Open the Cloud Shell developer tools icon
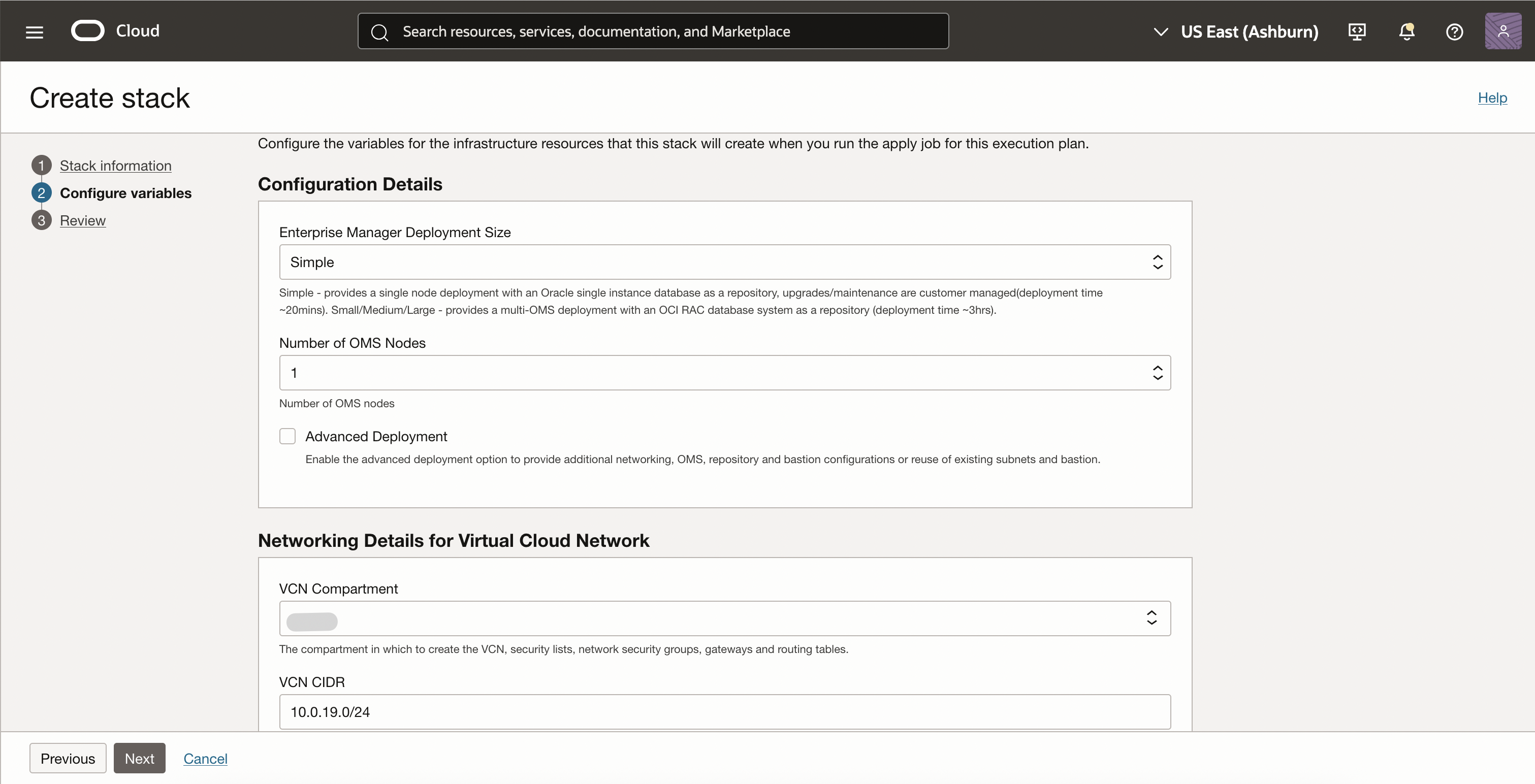The width and height of the screenshot is (1535, 784). click(1357, 31)
